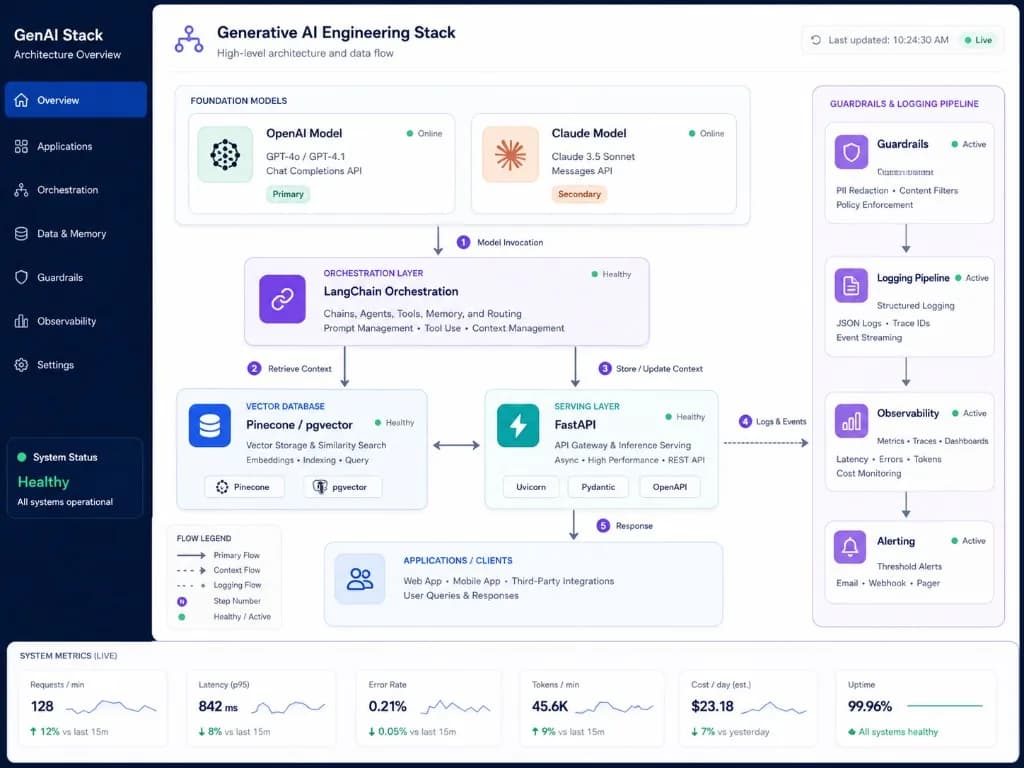Click the Uvicorn chip
This screenshot has width=1024, height=768.
531,487
